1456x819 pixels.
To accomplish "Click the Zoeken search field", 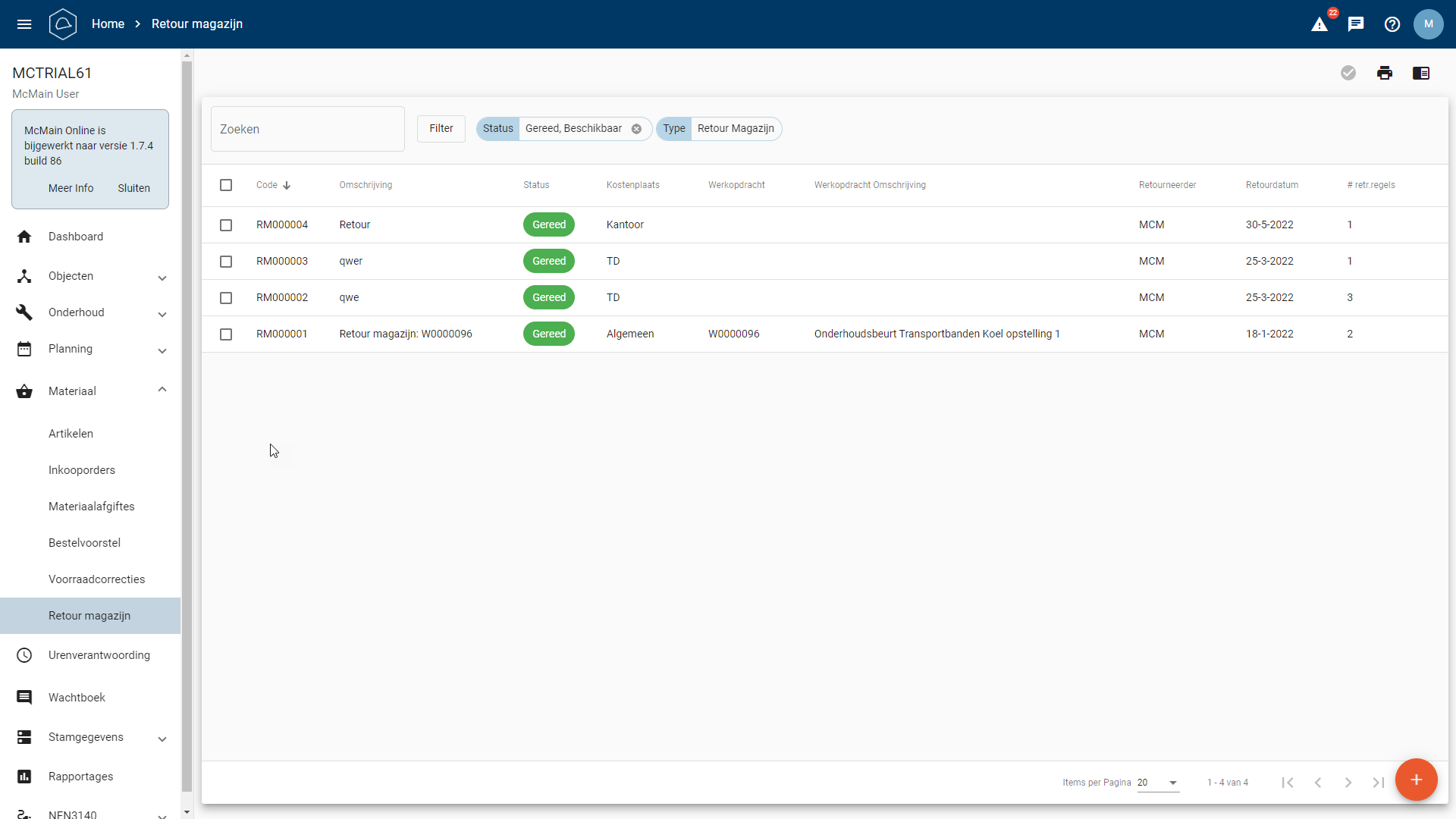I will tap(307, 129).
